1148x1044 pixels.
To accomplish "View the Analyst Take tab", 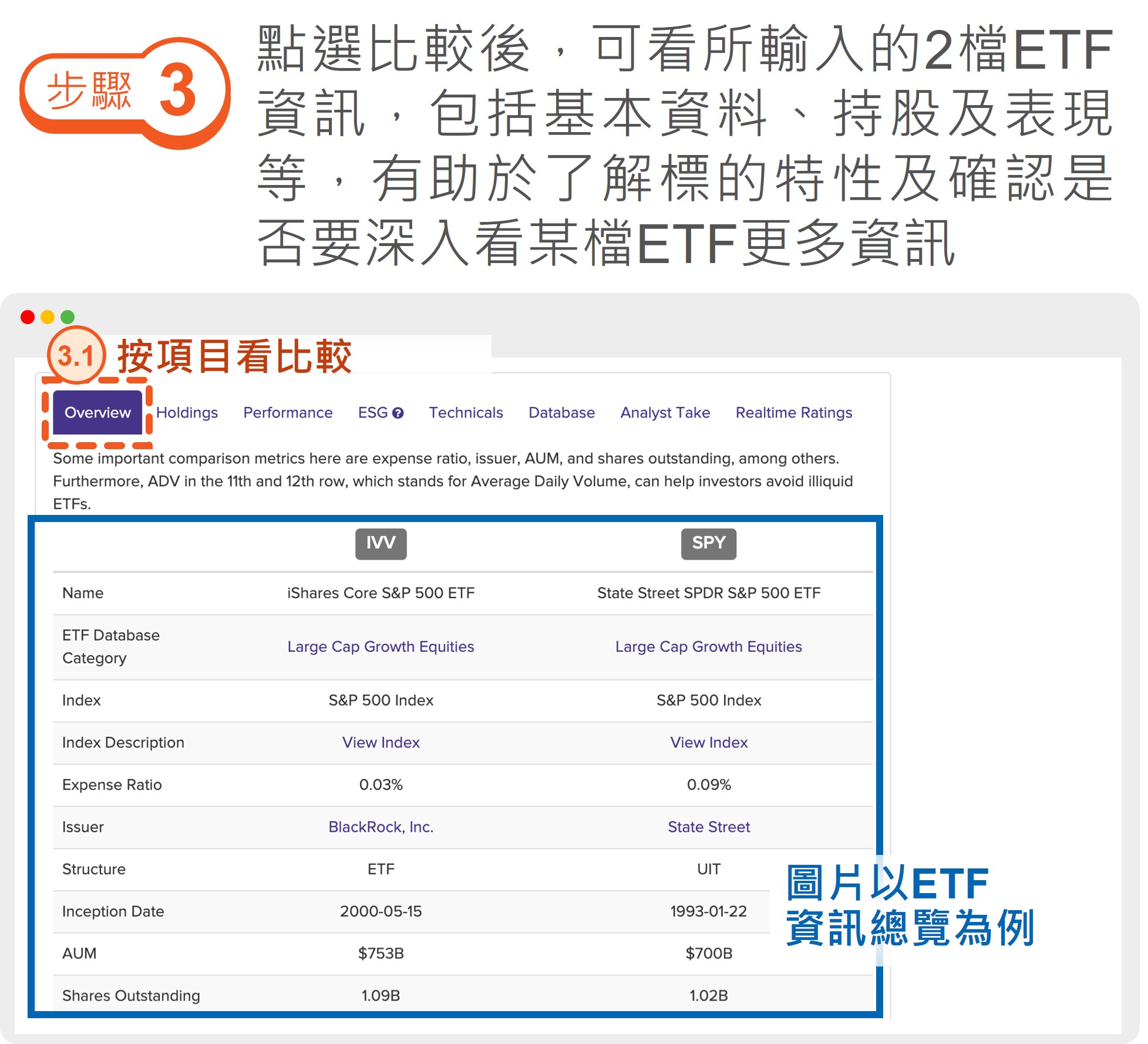I will pos(665,413).
